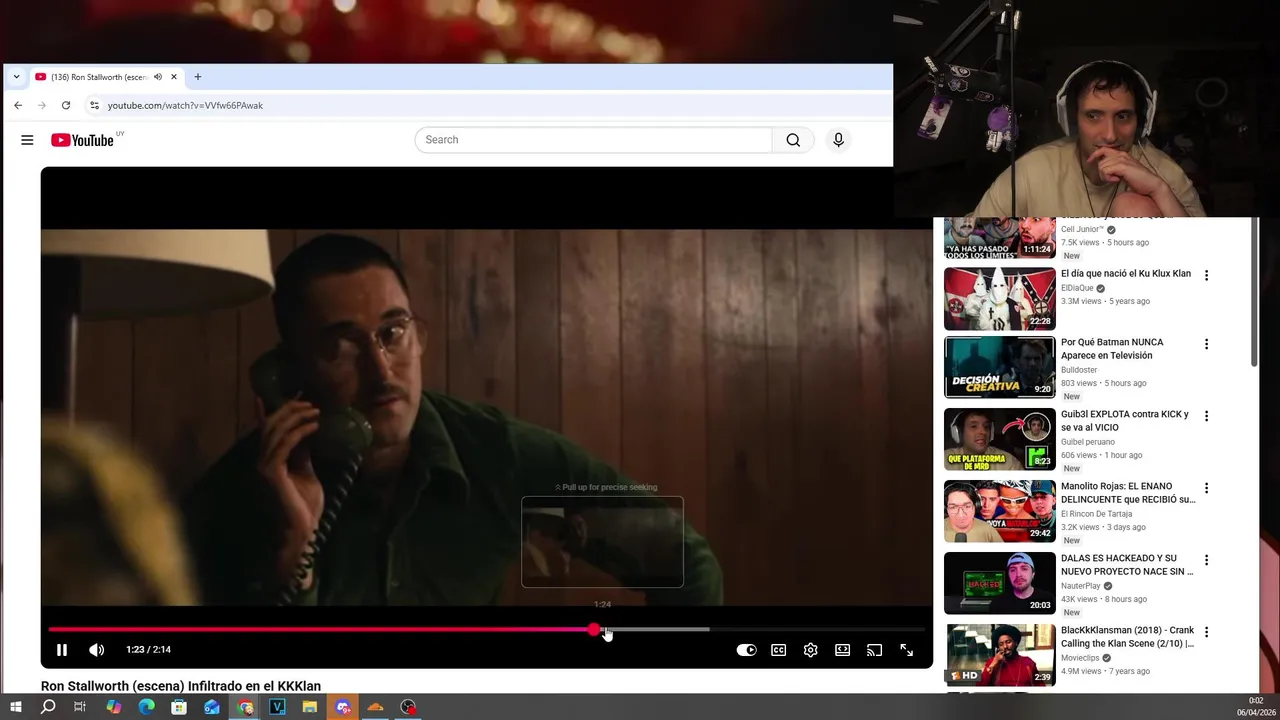Screen dimensions: 1280x720
Task: Click the 1:23 / 2:14 time display
Action: 148,650
